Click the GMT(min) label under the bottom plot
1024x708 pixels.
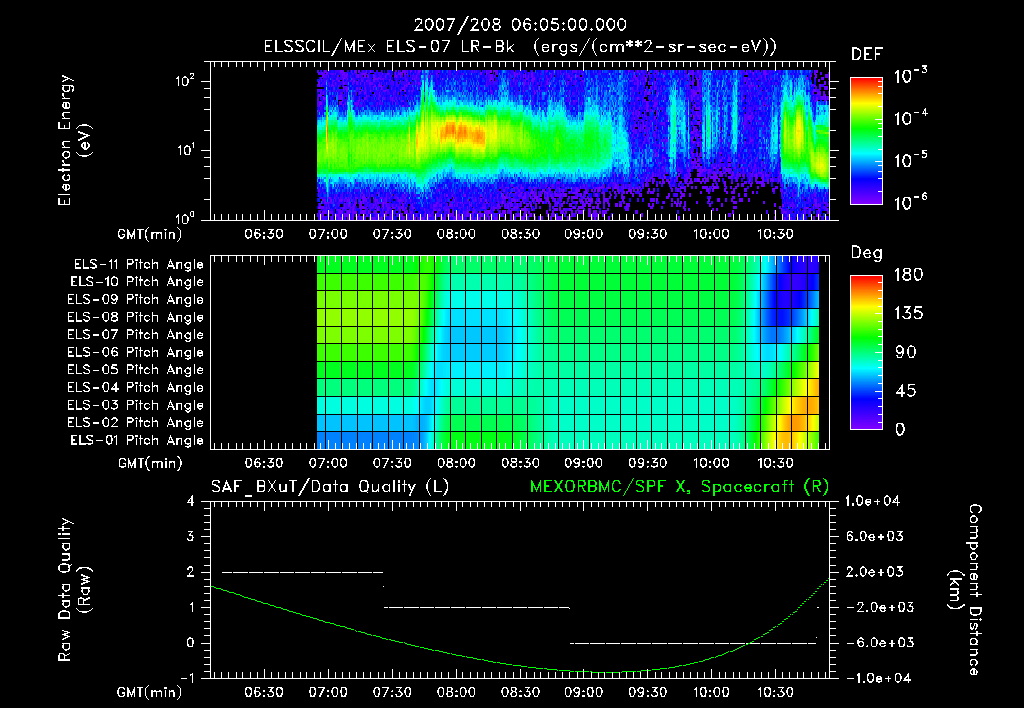150,692
